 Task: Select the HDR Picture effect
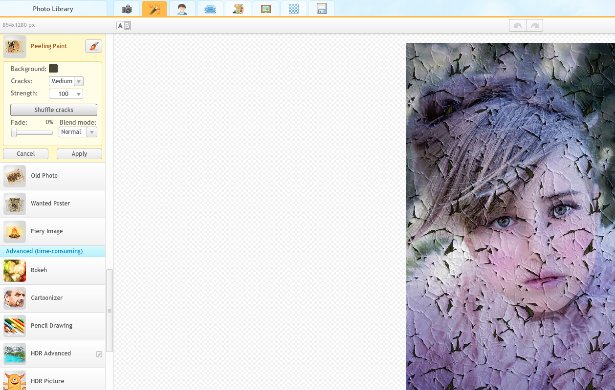53,380
